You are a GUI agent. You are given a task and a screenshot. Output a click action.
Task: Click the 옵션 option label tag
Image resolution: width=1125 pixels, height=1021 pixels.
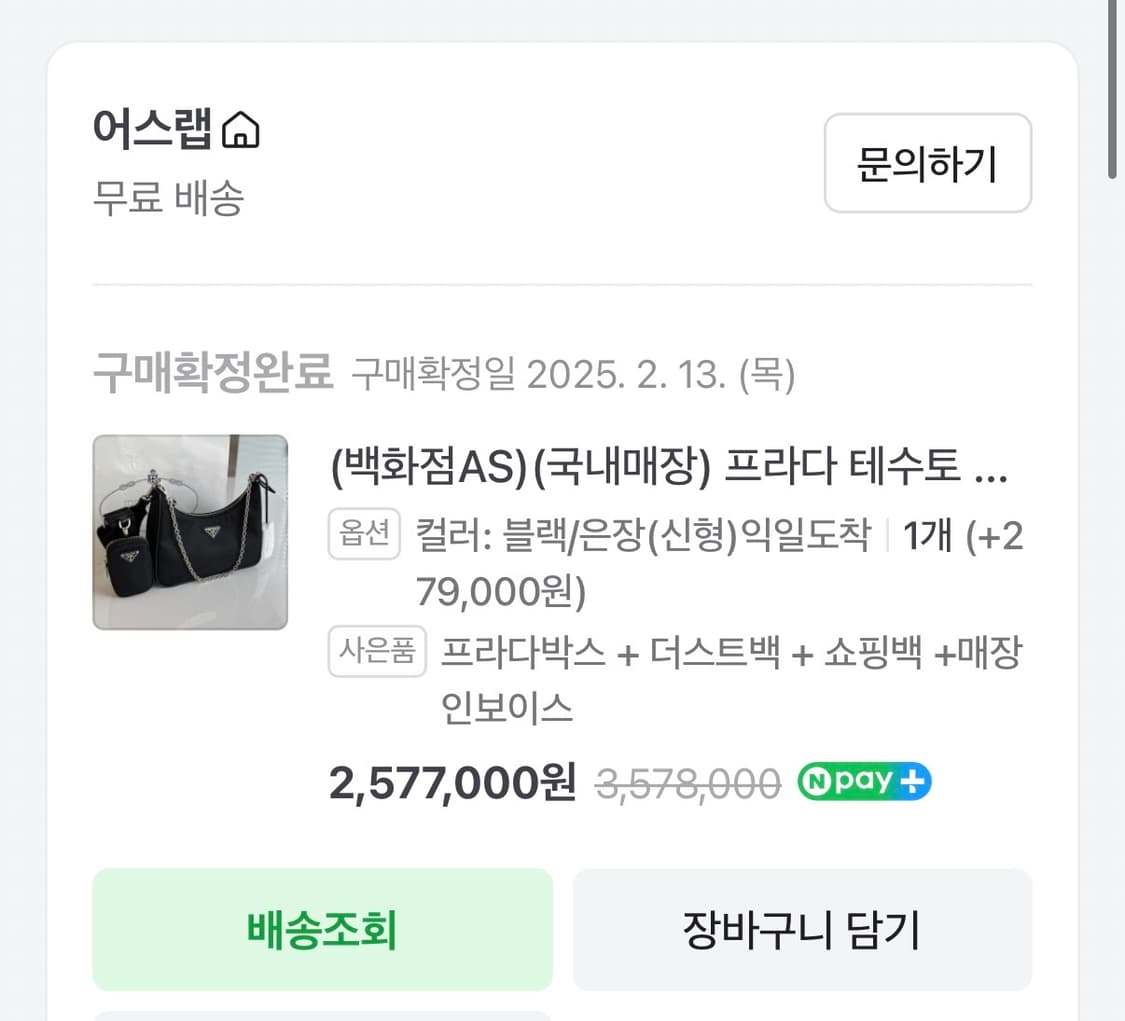[x=365, y=534]
